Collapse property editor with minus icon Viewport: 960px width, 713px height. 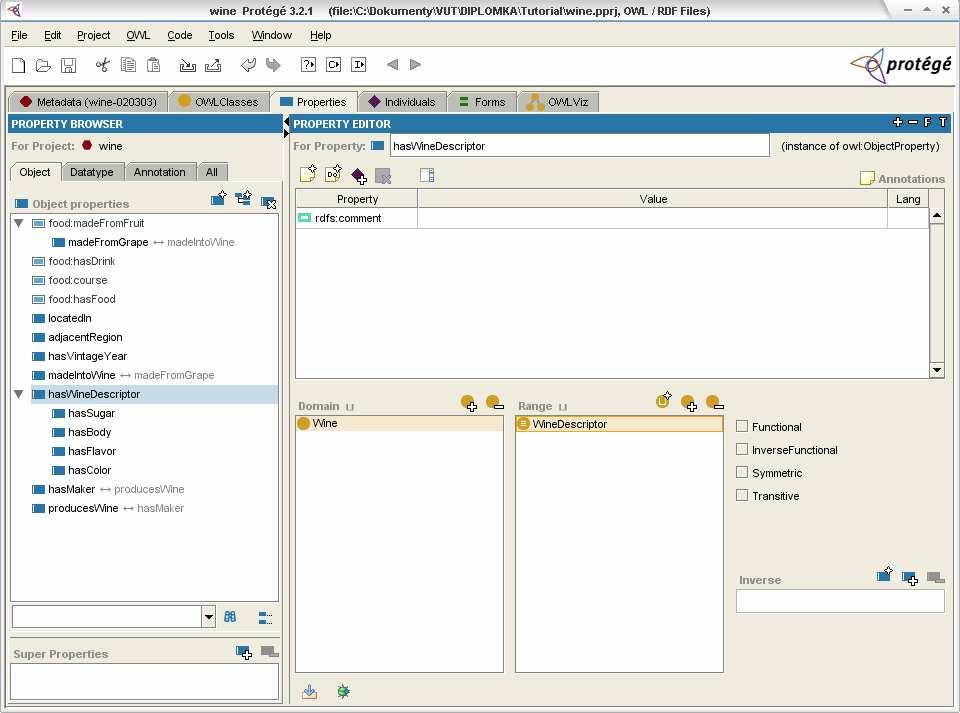[913, 122]
